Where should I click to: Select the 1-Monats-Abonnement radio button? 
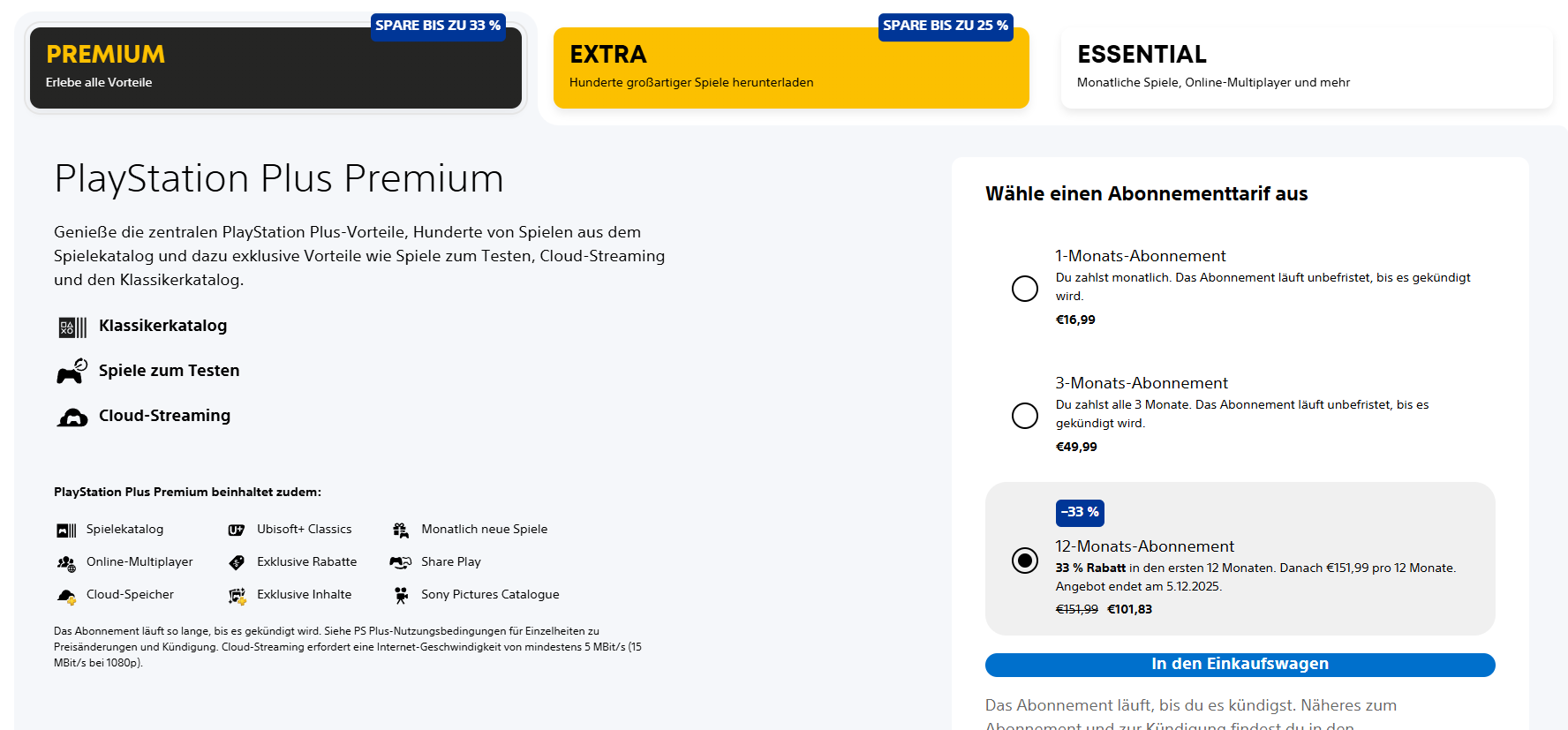pos(1025,289)
